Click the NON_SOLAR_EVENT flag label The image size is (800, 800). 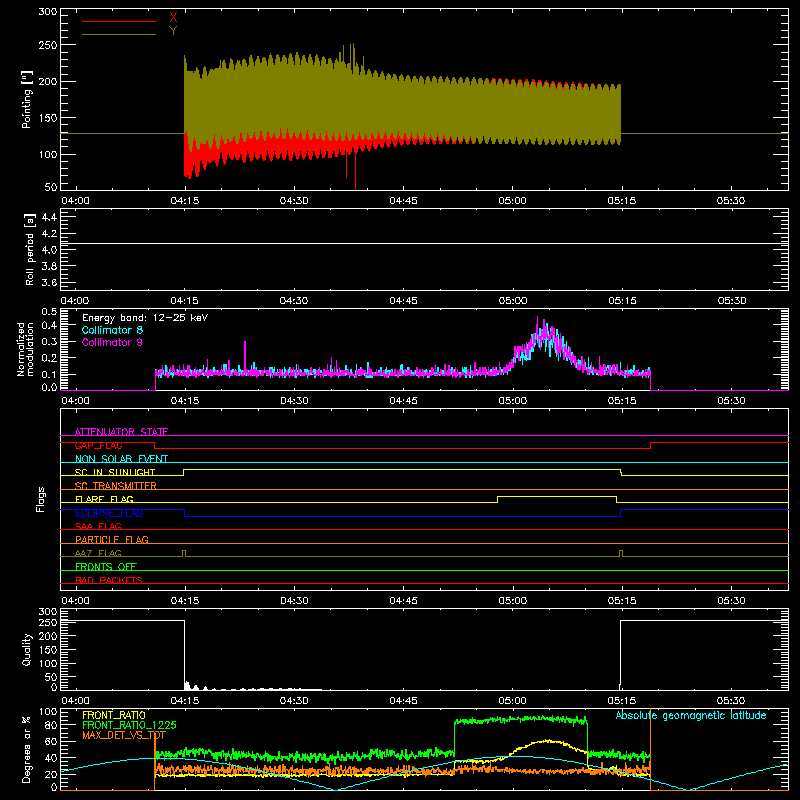(121, 459)
